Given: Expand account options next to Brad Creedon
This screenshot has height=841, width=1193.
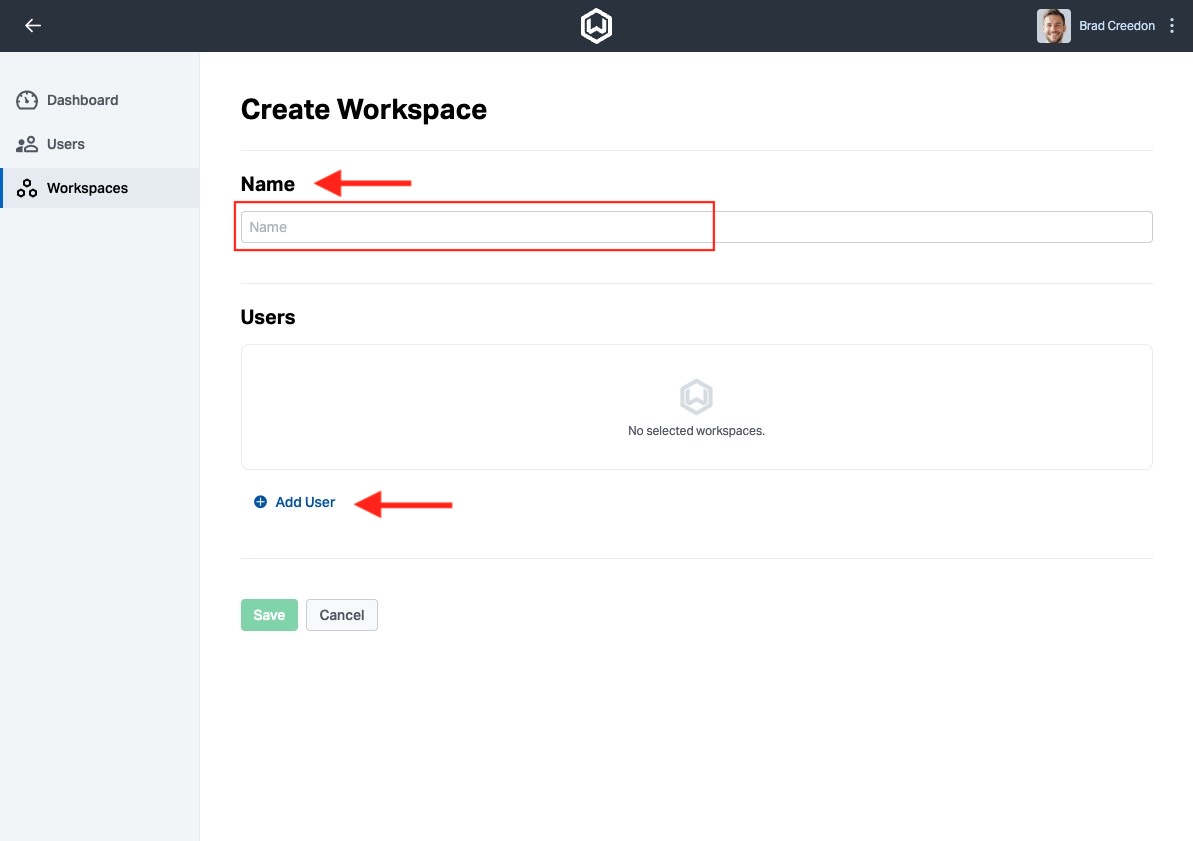Looking at the screenshot, I should (1171, 25).
